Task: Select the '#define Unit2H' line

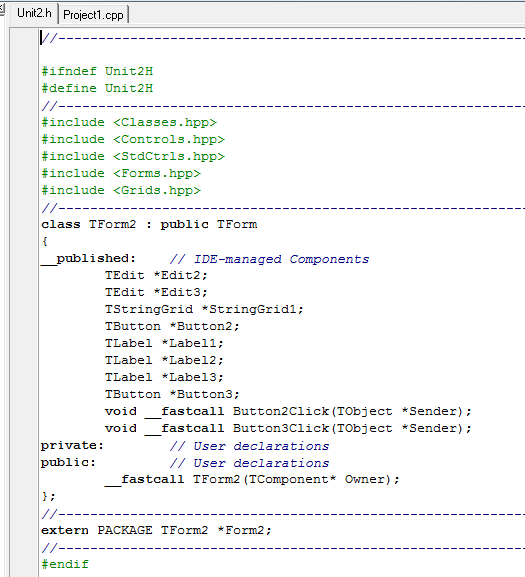Action: point(97,88)
